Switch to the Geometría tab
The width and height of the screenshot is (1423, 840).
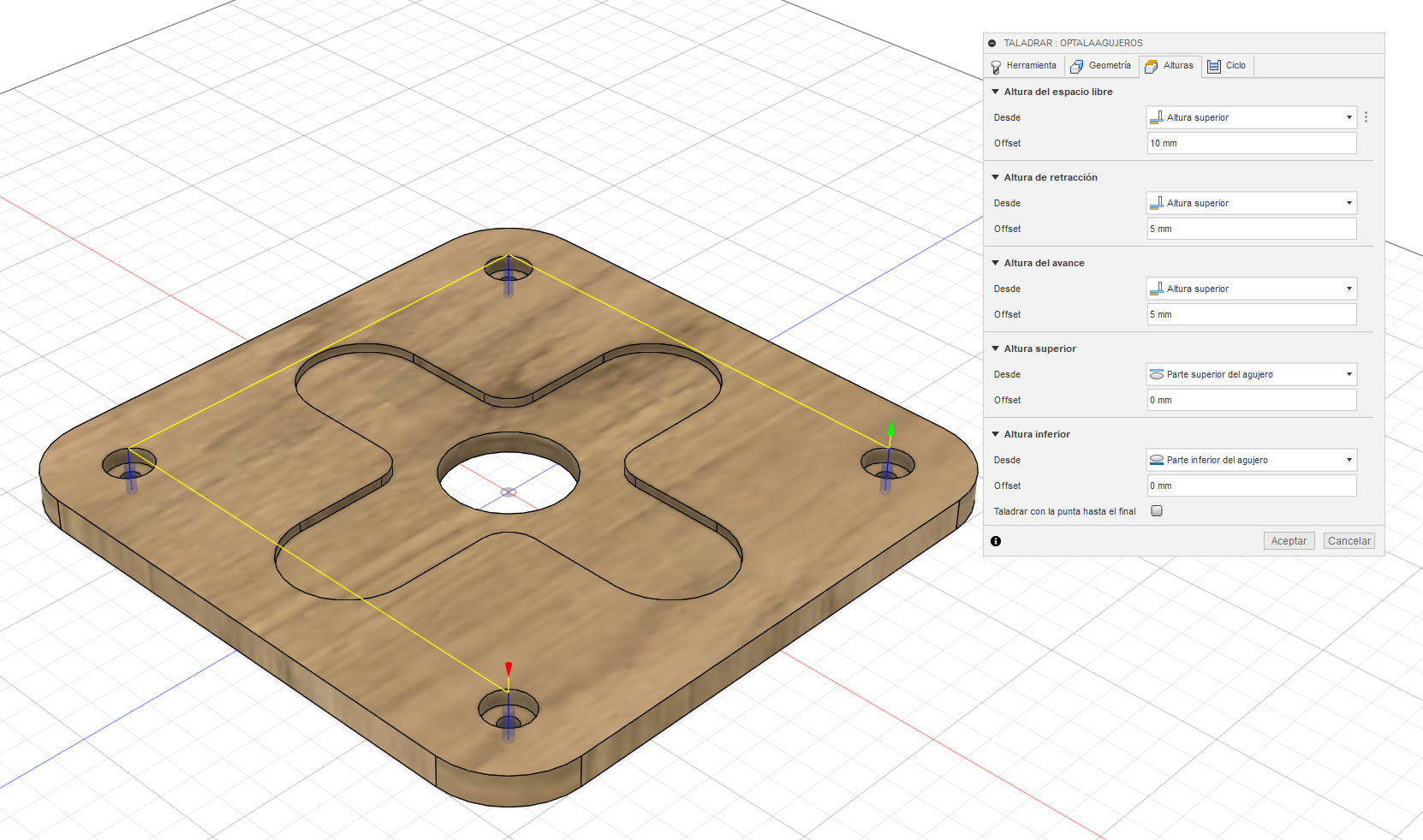[1101, 66]
